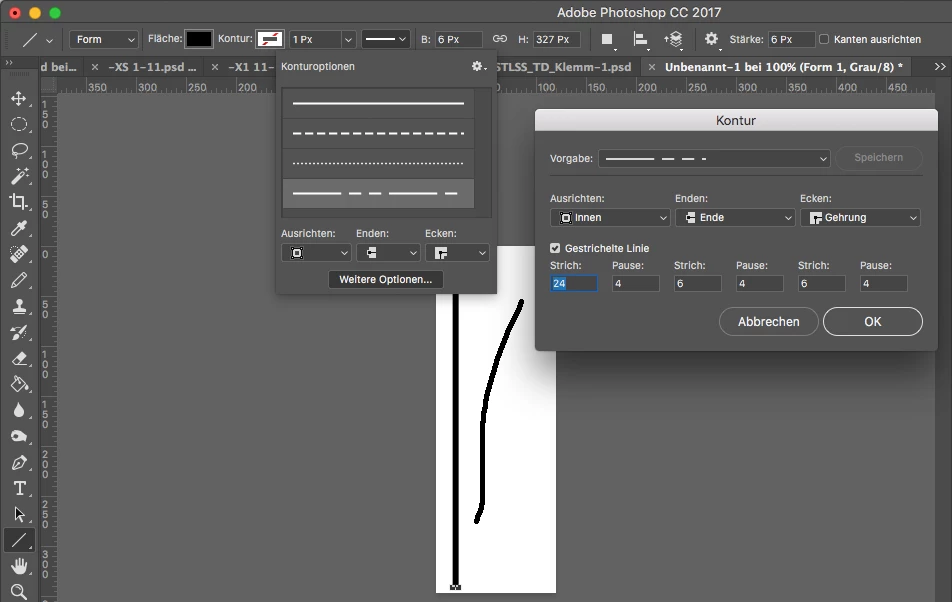Switch to -X1 11- document tab

pyautogui.click(x=251, y=67)
